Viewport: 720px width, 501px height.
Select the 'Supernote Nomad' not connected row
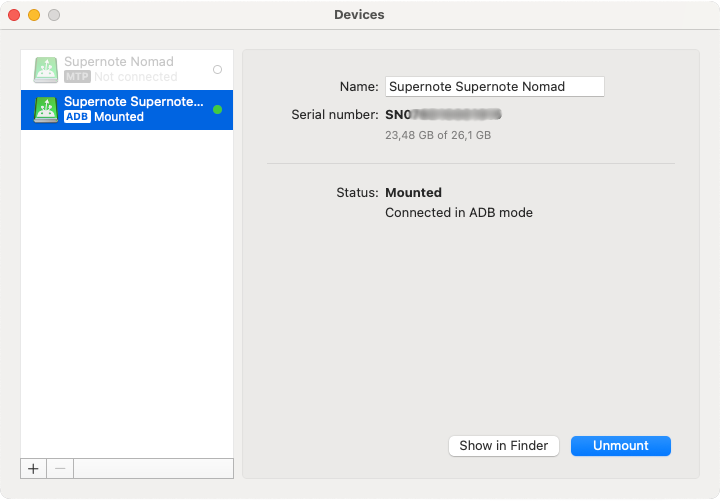coord(127,70)
